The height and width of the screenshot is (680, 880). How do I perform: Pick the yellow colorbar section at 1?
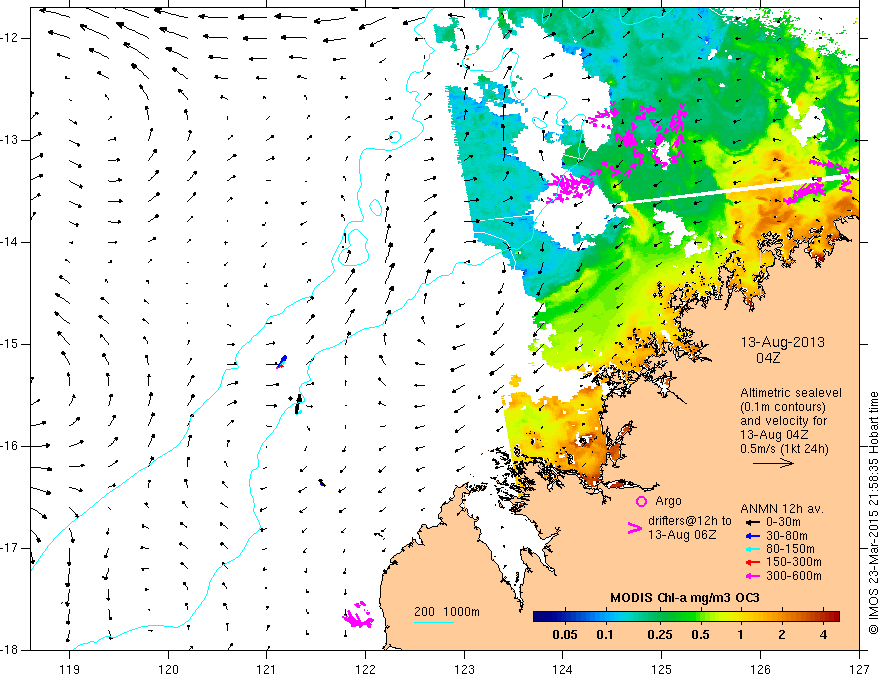pos(740,617)
